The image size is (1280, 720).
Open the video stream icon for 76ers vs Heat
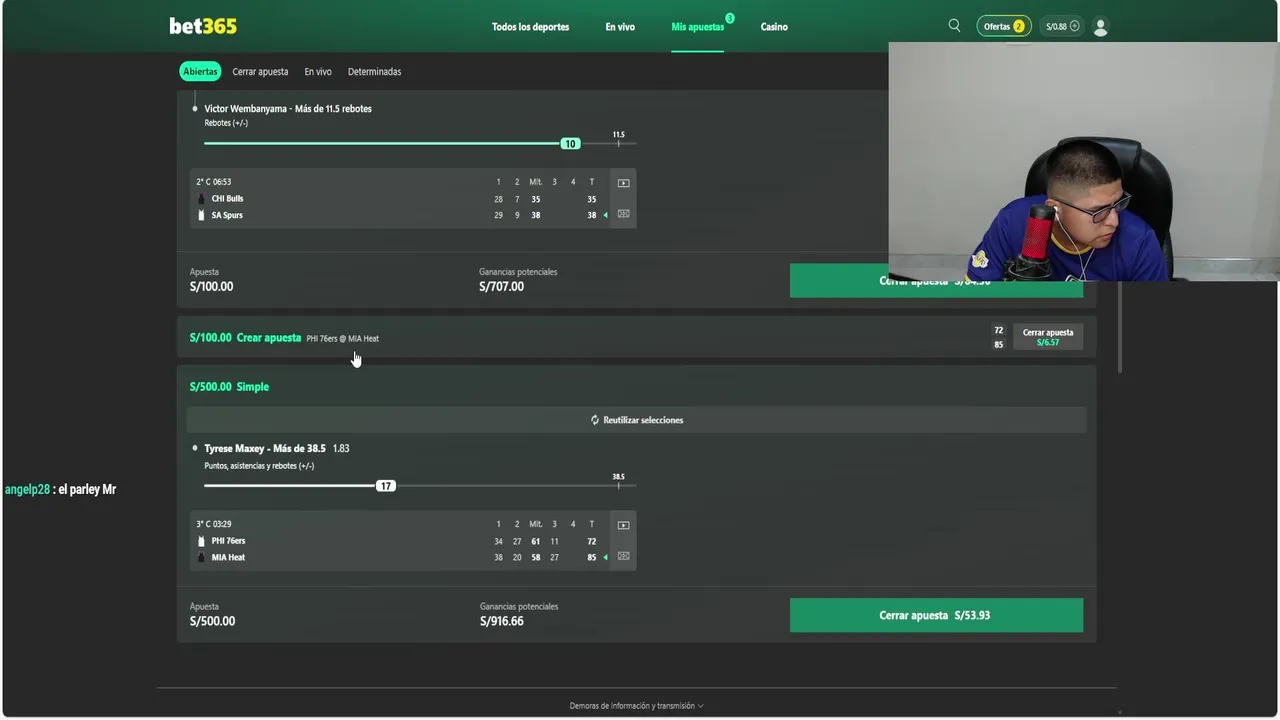tap(623, 525)
